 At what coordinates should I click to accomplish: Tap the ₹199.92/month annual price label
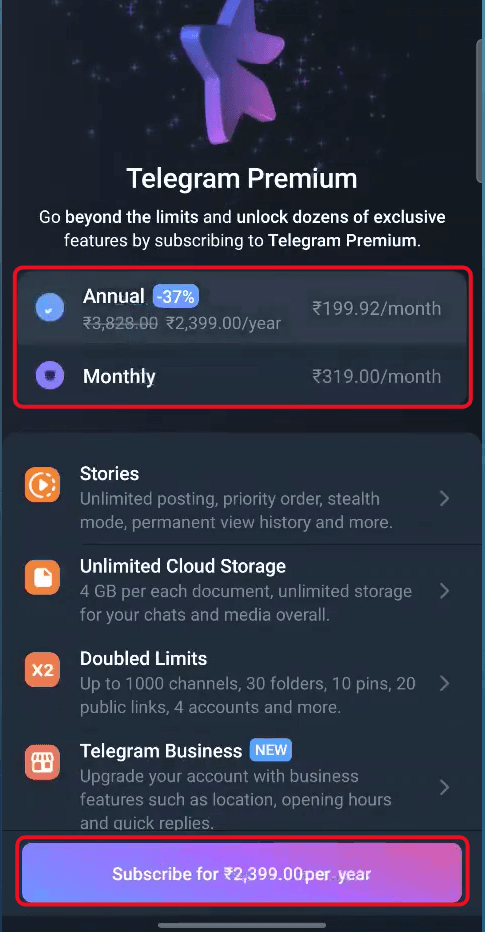tap(377, 308)
